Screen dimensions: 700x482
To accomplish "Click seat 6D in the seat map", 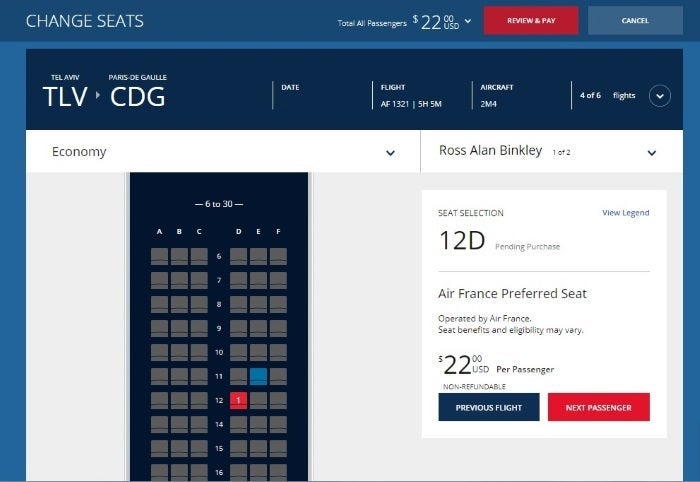I will 238,256.
